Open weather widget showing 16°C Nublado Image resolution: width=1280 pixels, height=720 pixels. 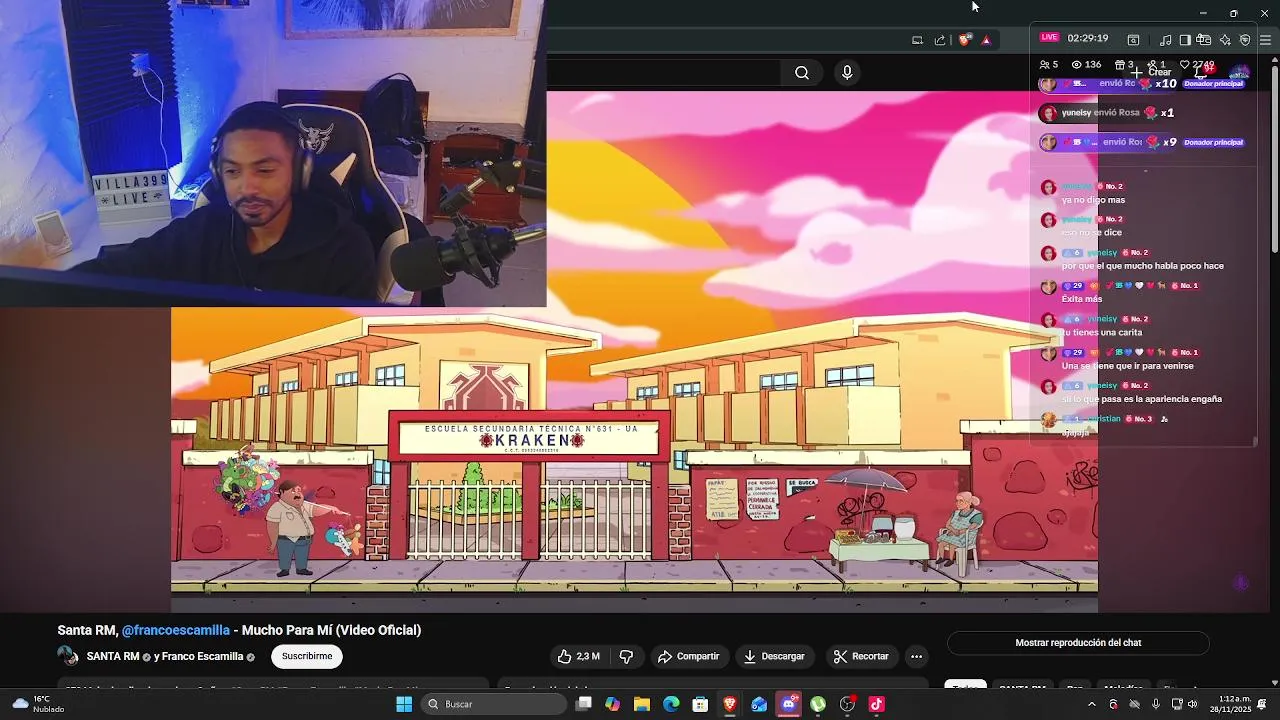pyautogui.click(x=37, y=704)
